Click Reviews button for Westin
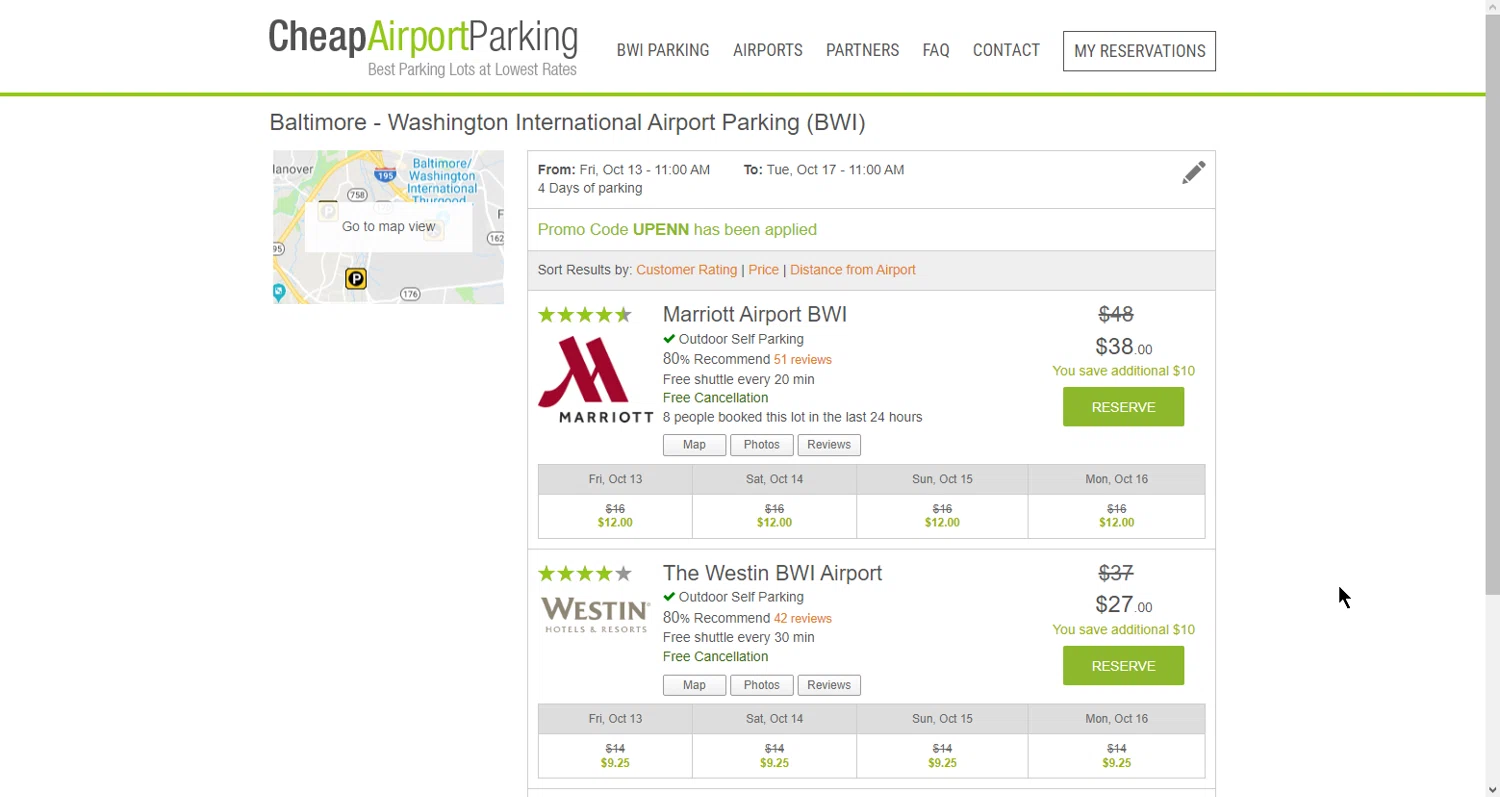The image size is (1500, 797). click(829, 685)
